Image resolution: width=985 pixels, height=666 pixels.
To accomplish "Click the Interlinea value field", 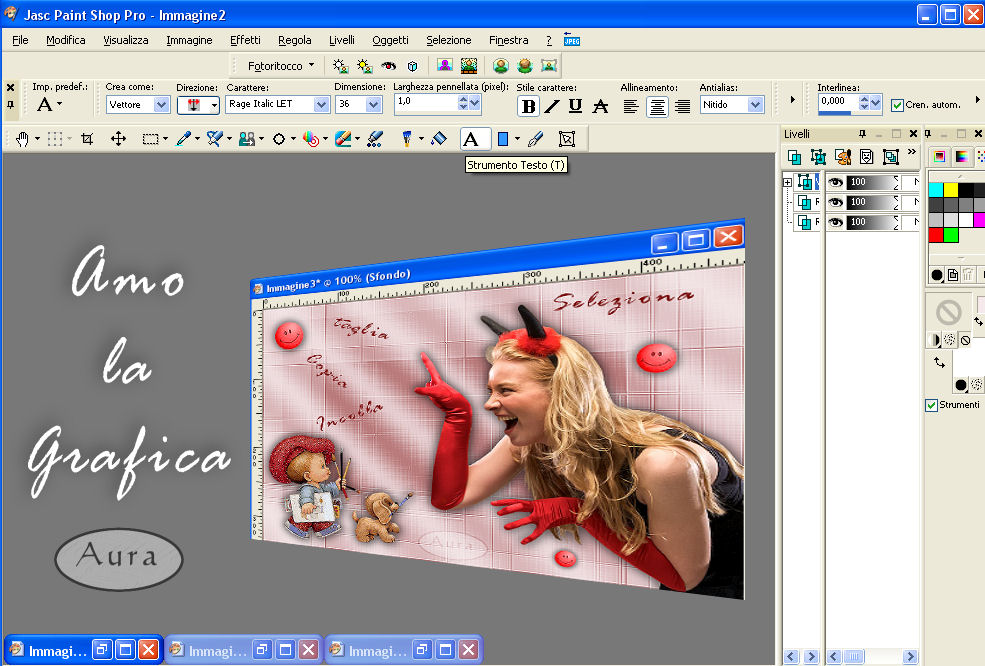I will tap(839, 102).
